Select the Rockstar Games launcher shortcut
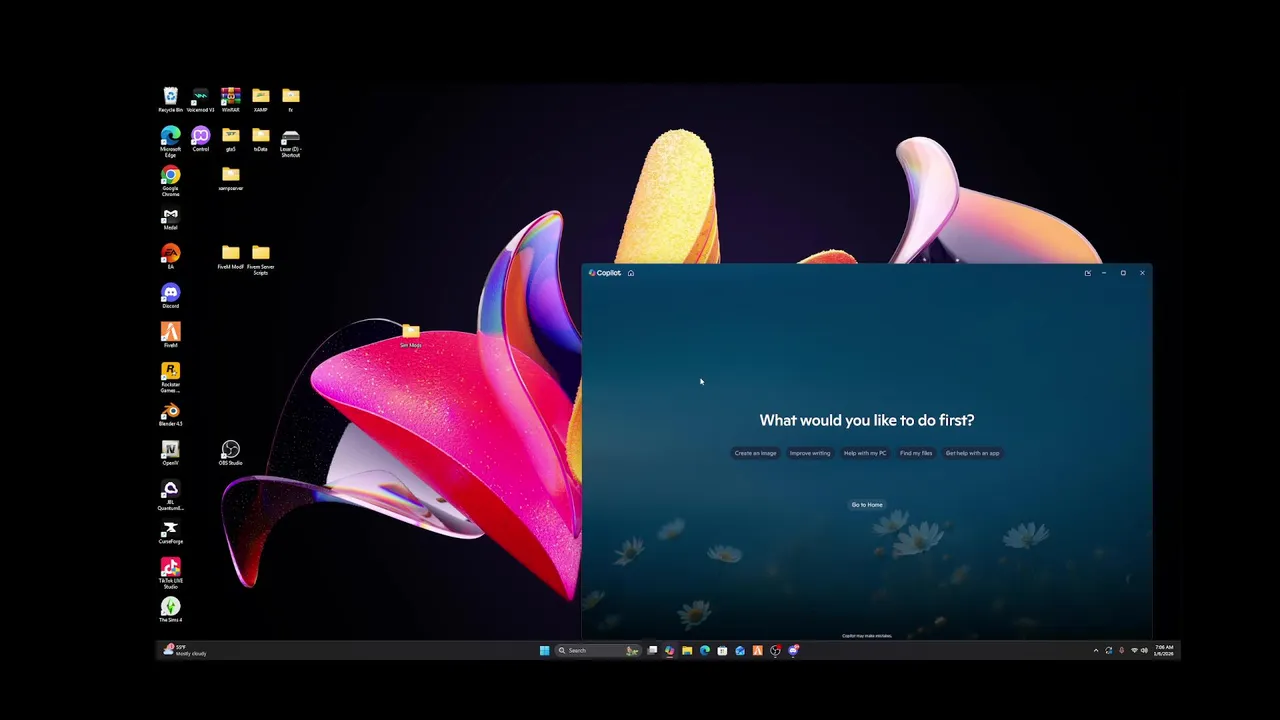 coord(170,378)
